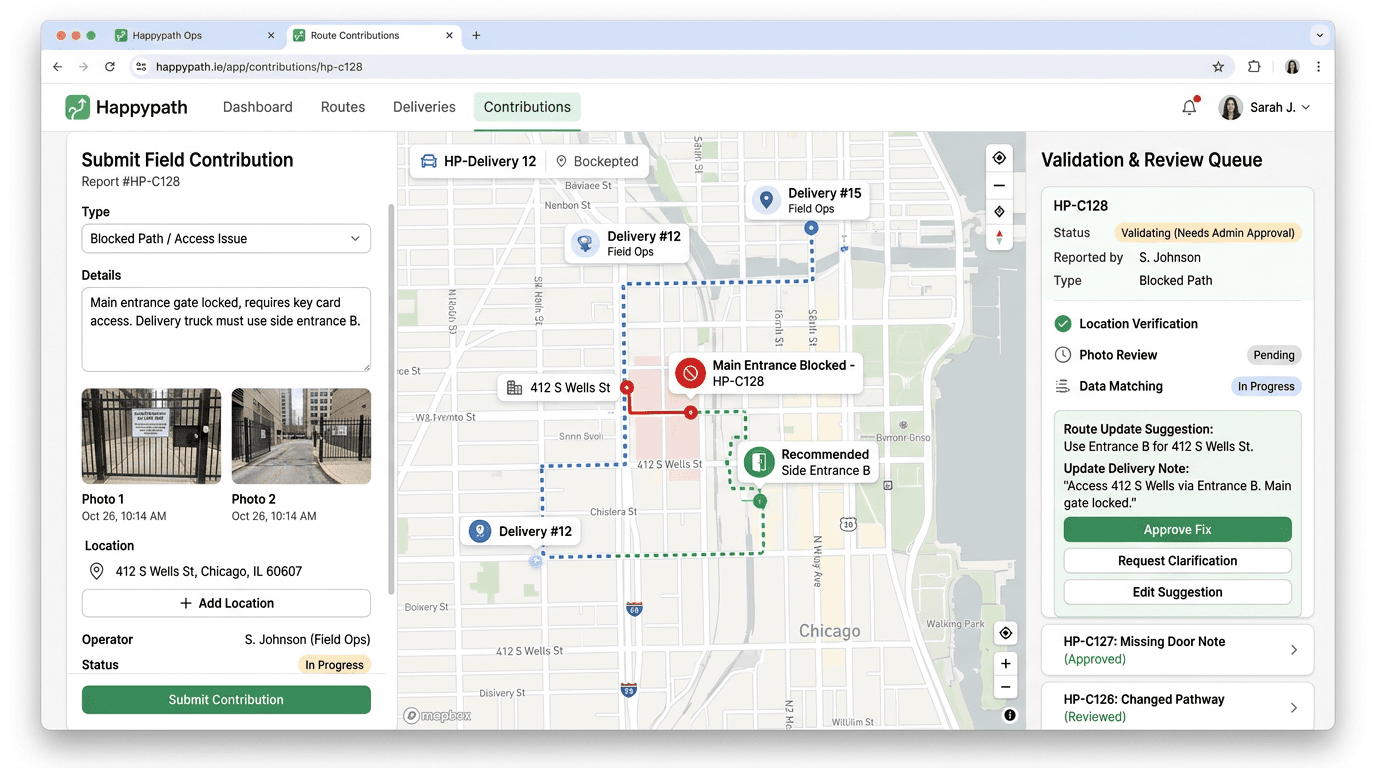
Task: Click the map locate-me icon at top
Action: pos(999,158)
